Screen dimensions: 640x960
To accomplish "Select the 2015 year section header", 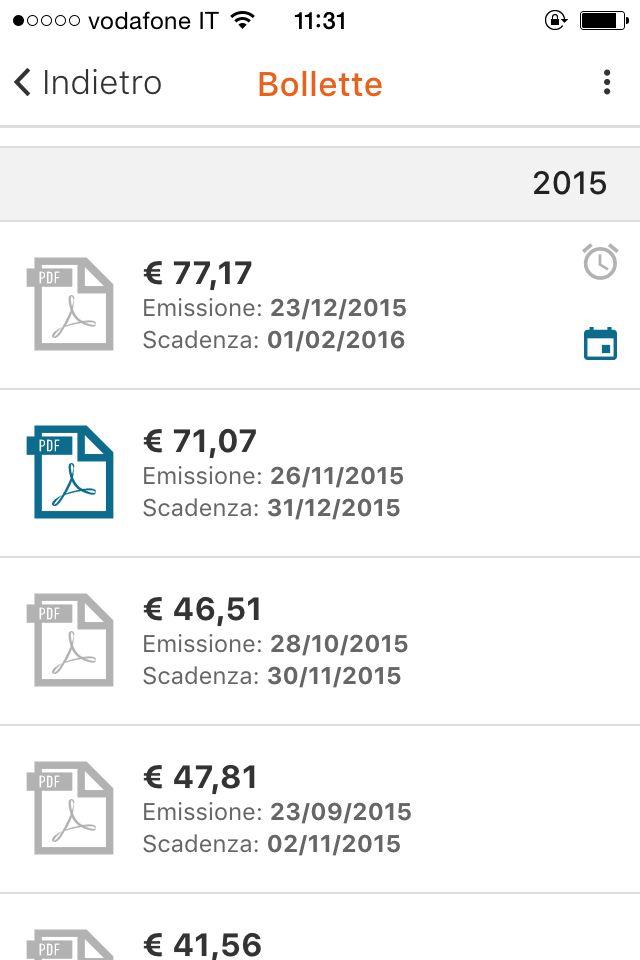I will (569, 183).
